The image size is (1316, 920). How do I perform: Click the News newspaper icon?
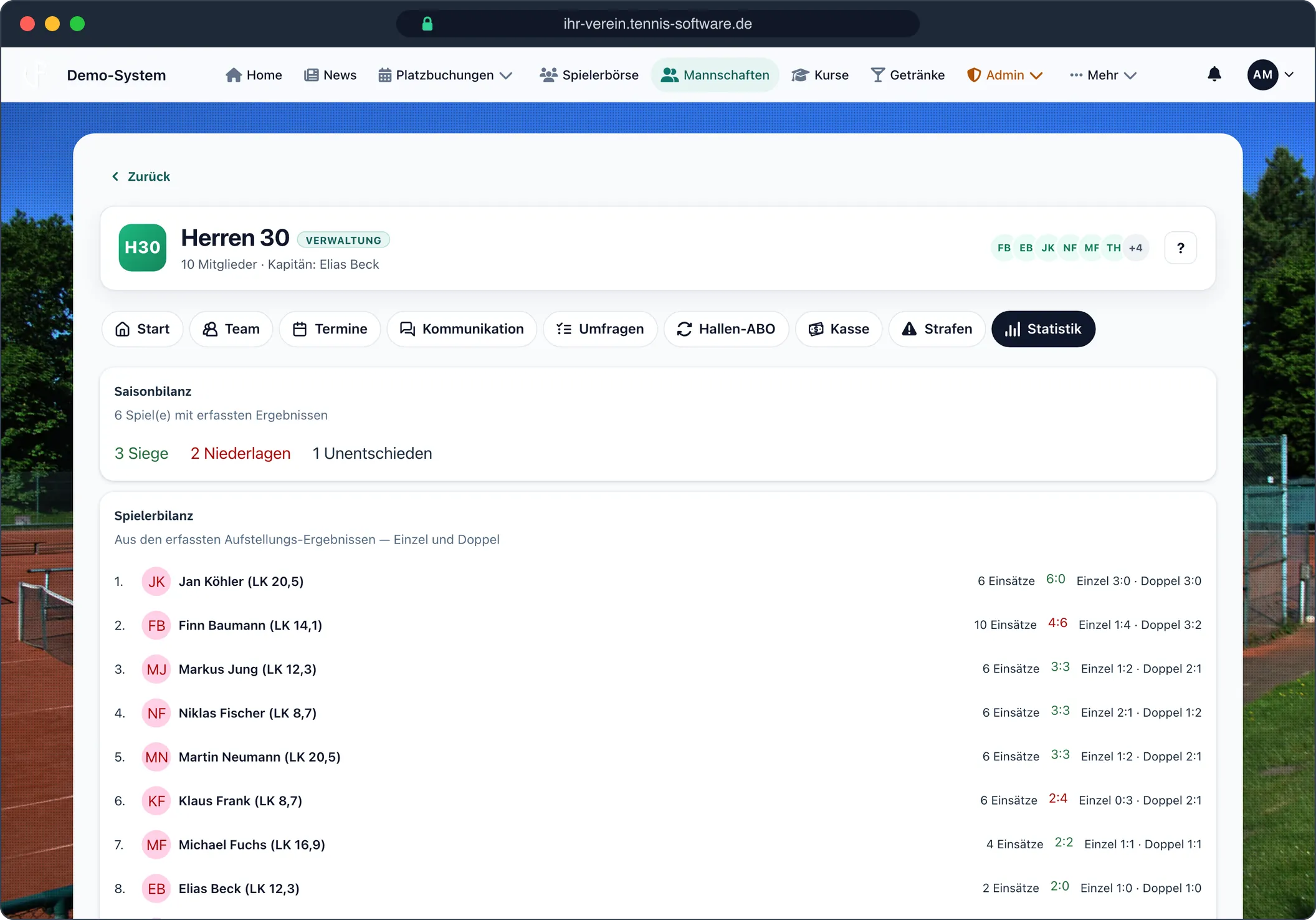pyautogui.click(x=311, y=75)
